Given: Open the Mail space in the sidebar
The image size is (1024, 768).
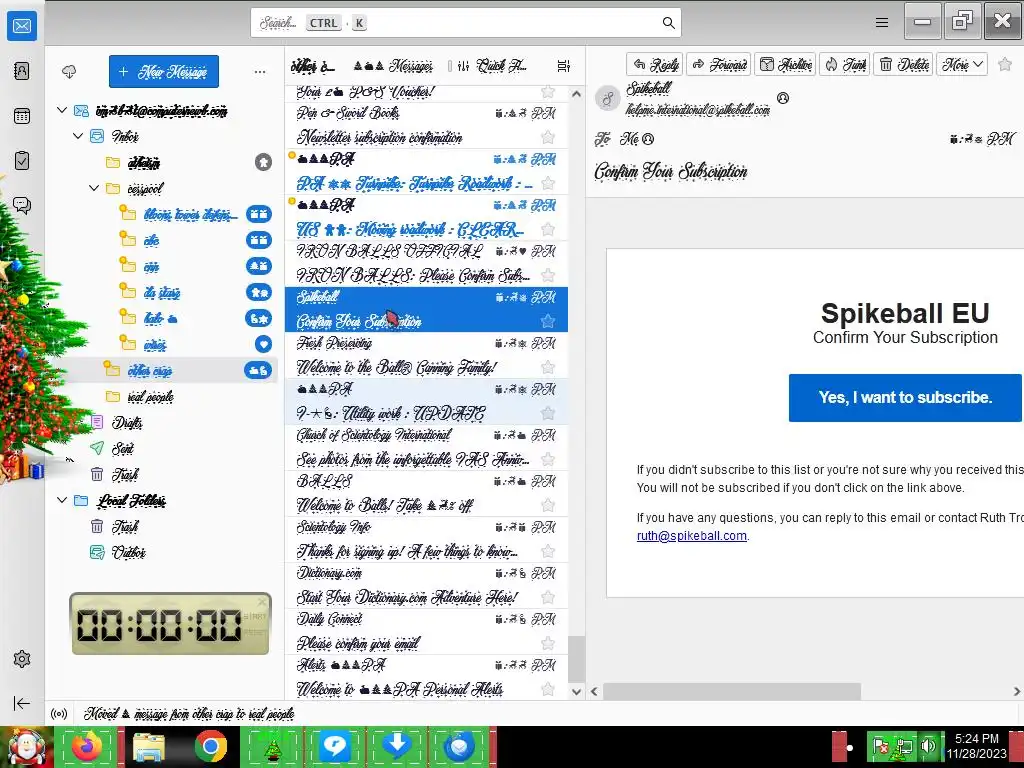Looking at the screenshot, I should (x=22, y=25).
